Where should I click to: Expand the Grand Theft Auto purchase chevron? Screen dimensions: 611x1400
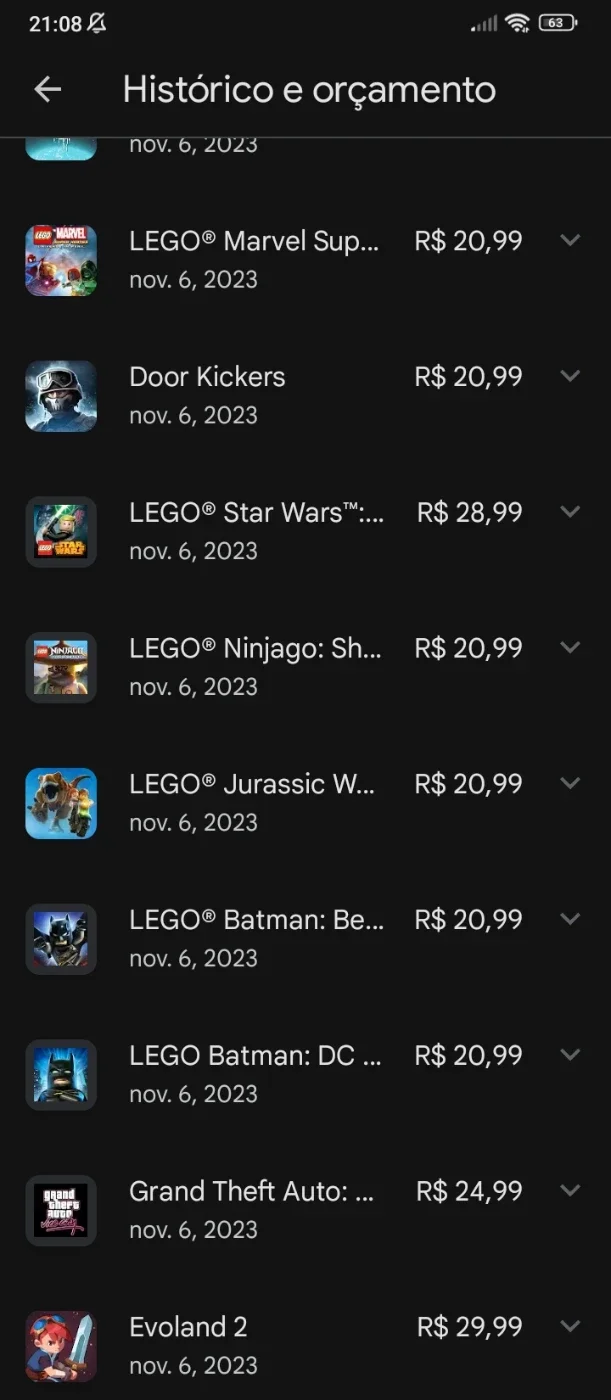pos(570,1190)
